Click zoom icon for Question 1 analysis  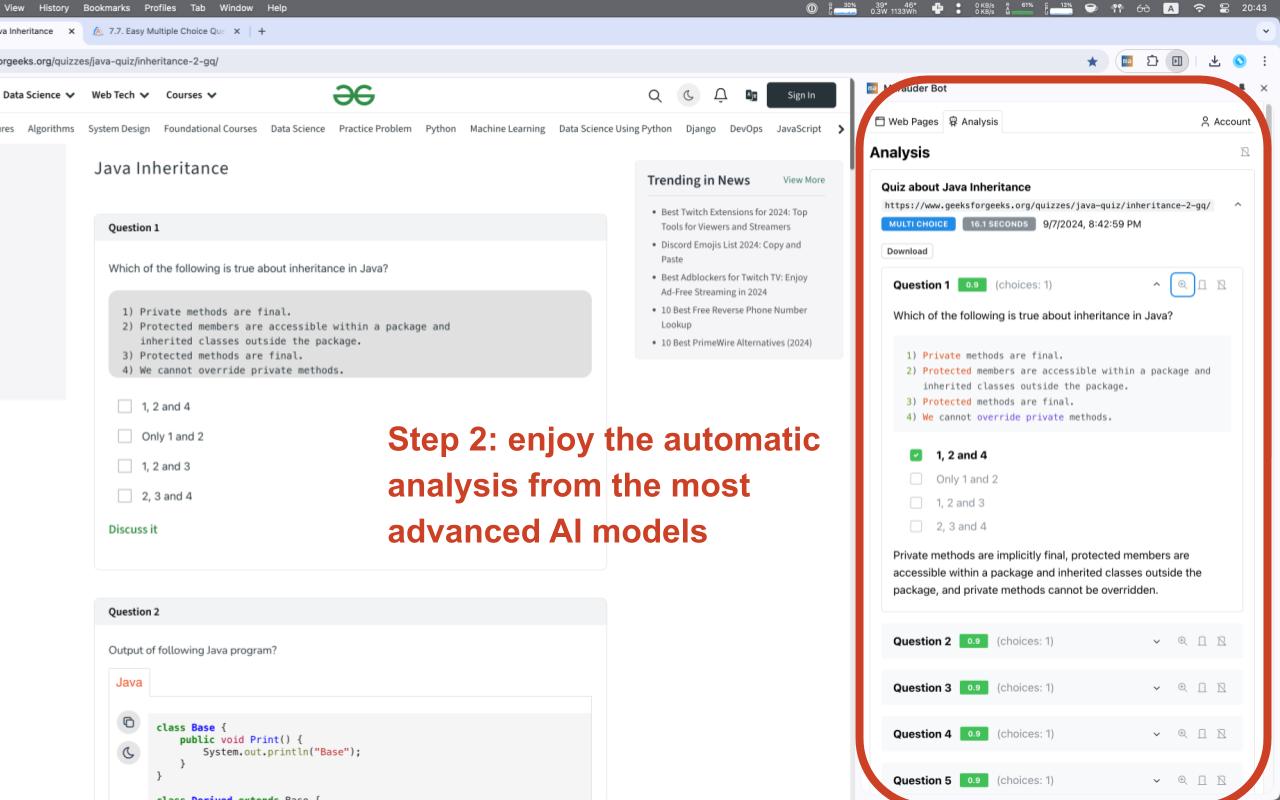click(1182, 285)
